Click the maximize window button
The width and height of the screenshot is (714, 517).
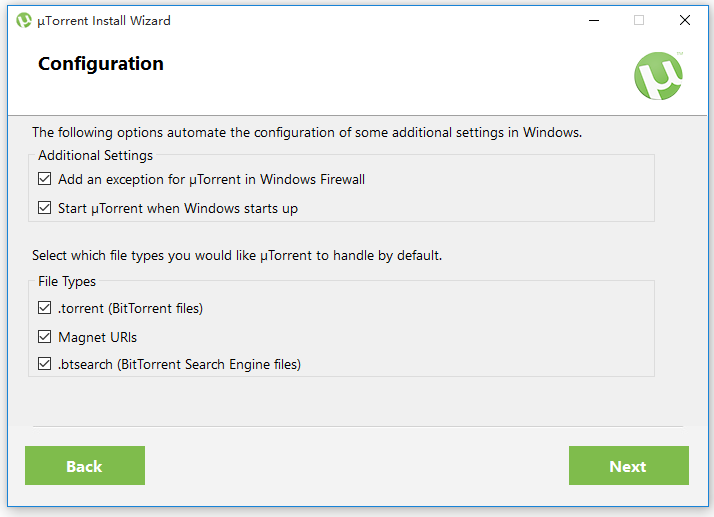[x=639, y=20]
